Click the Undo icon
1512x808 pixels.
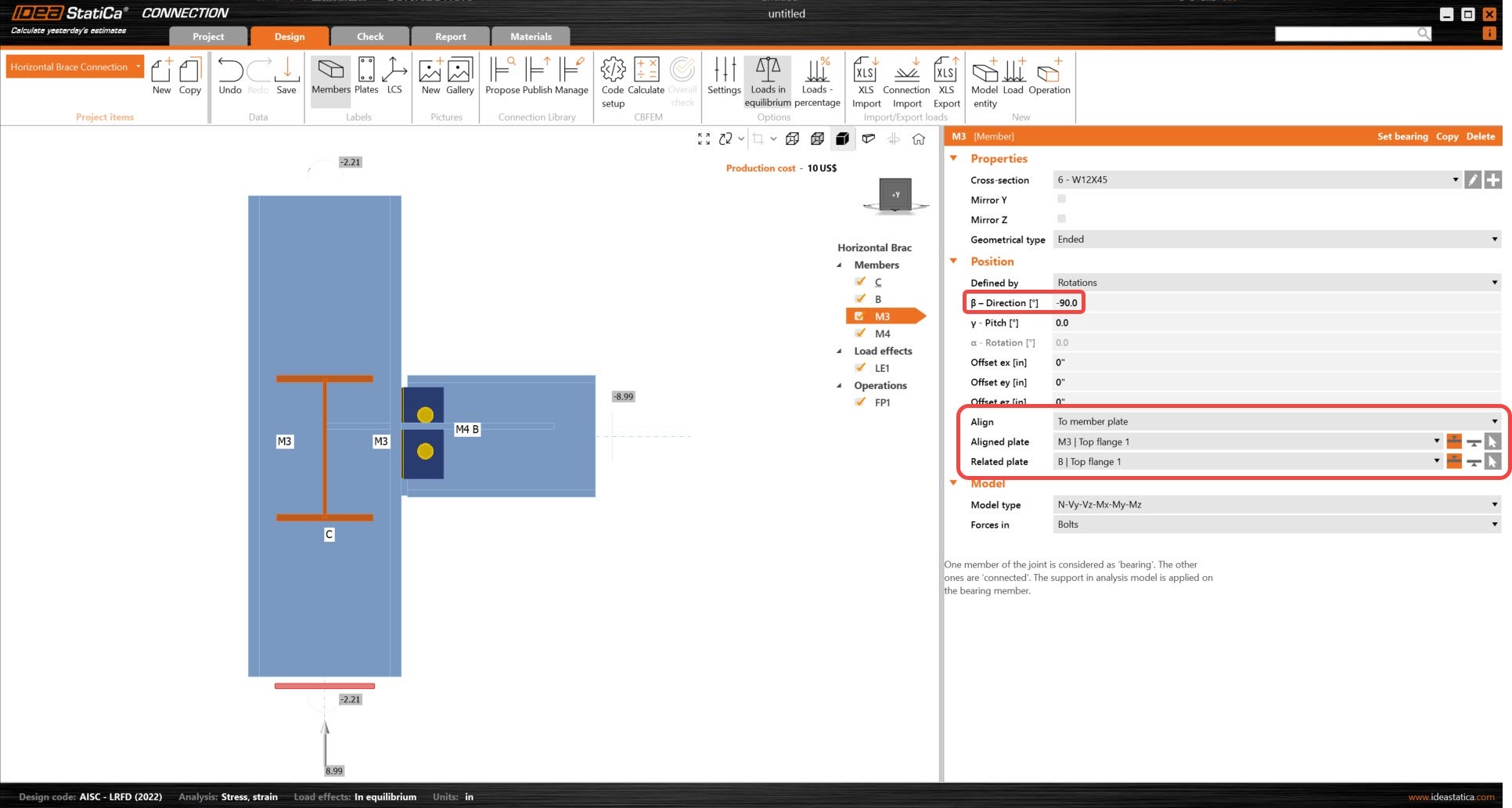click(x=230, y=77)
